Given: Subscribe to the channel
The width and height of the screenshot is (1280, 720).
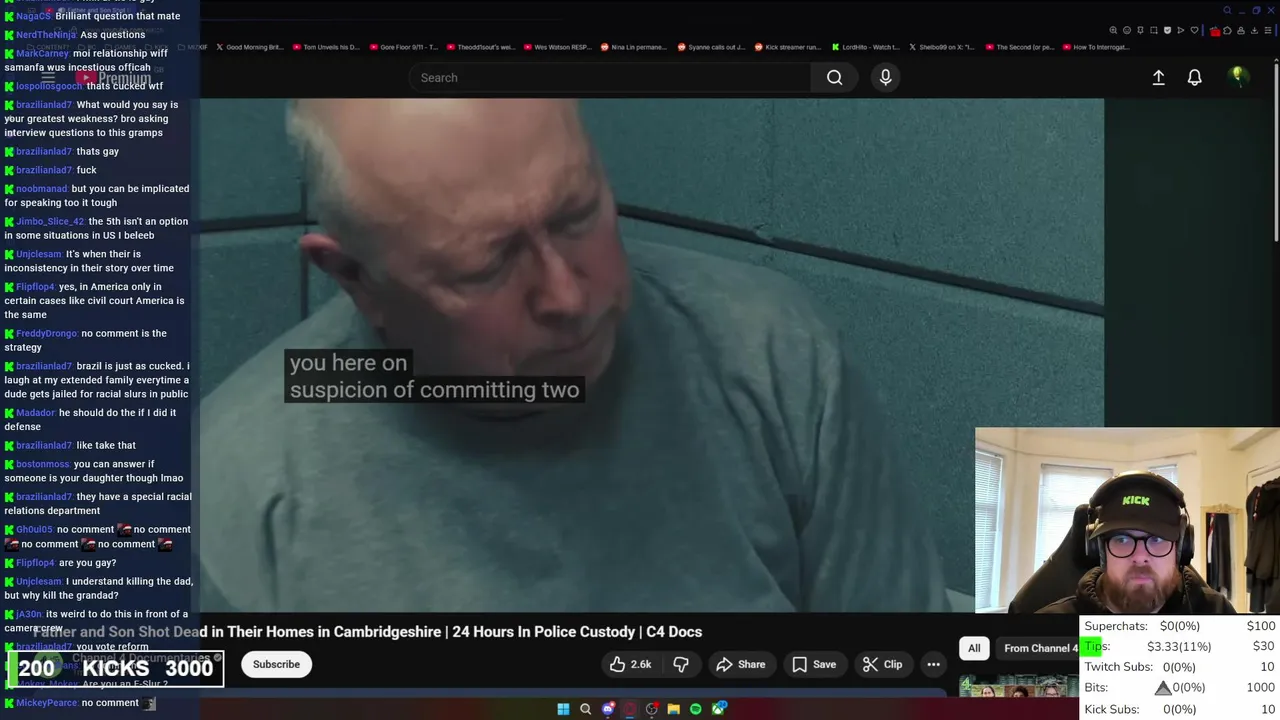Looking at the screenshot, I should (276, 664).
